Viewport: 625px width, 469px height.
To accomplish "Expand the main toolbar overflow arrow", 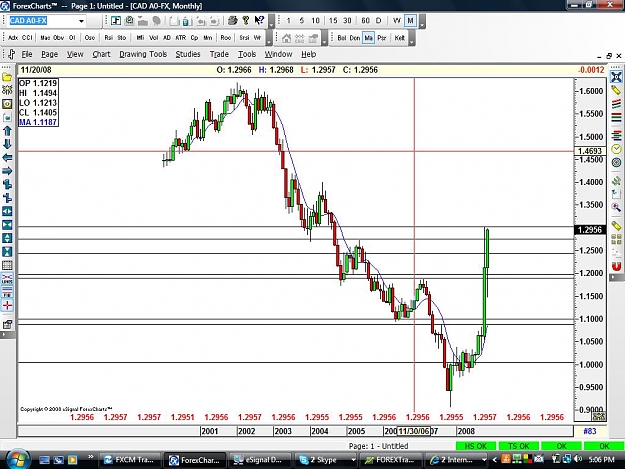I will click(x=271, y=21).
